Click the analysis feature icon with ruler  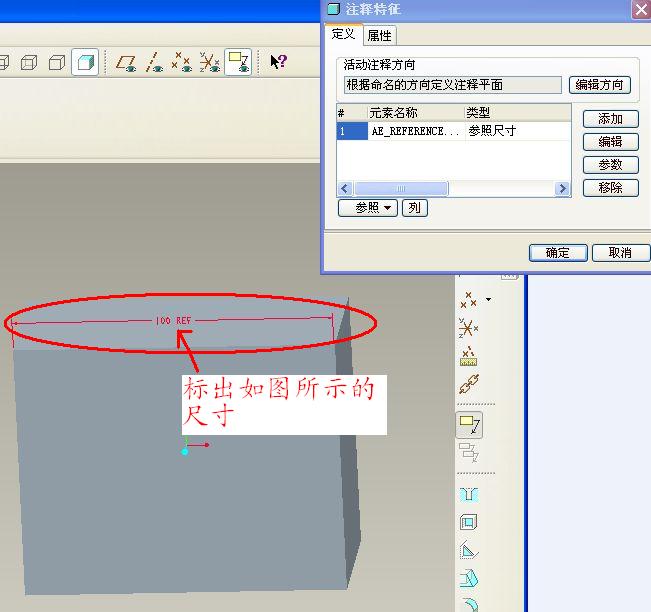pos(468,356)
